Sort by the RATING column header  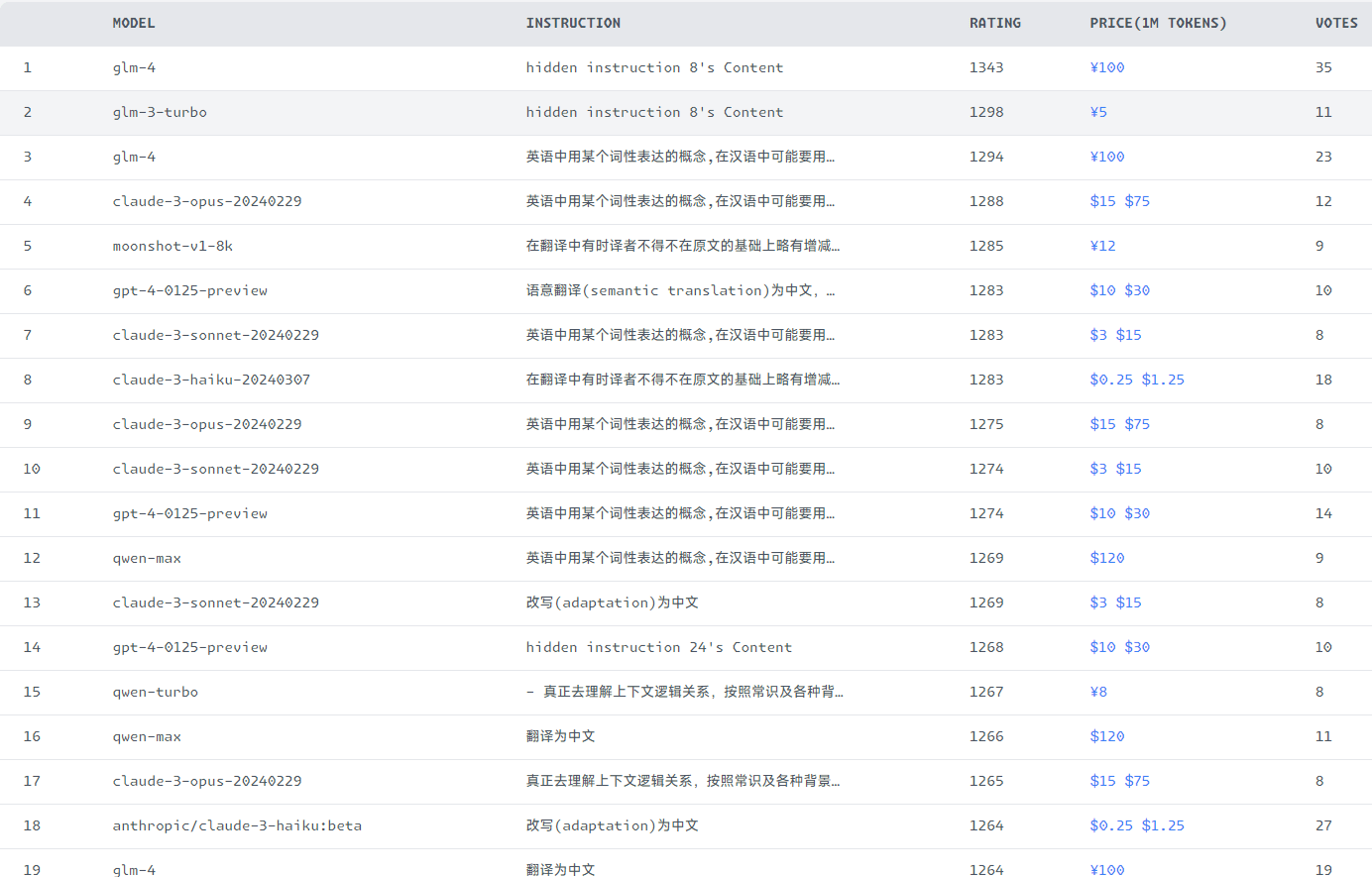[x=994, y=23]
